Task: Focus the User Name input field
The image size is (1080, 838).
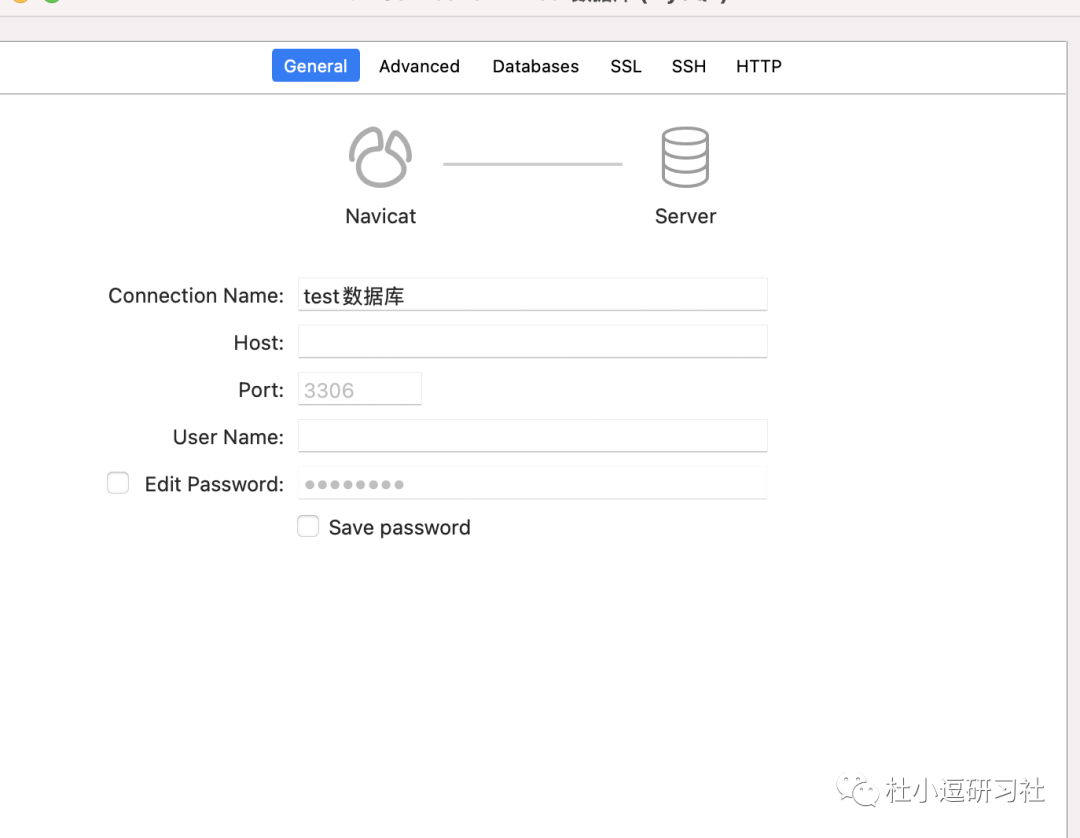Action: pyautogui.click(x=532, y=436)
